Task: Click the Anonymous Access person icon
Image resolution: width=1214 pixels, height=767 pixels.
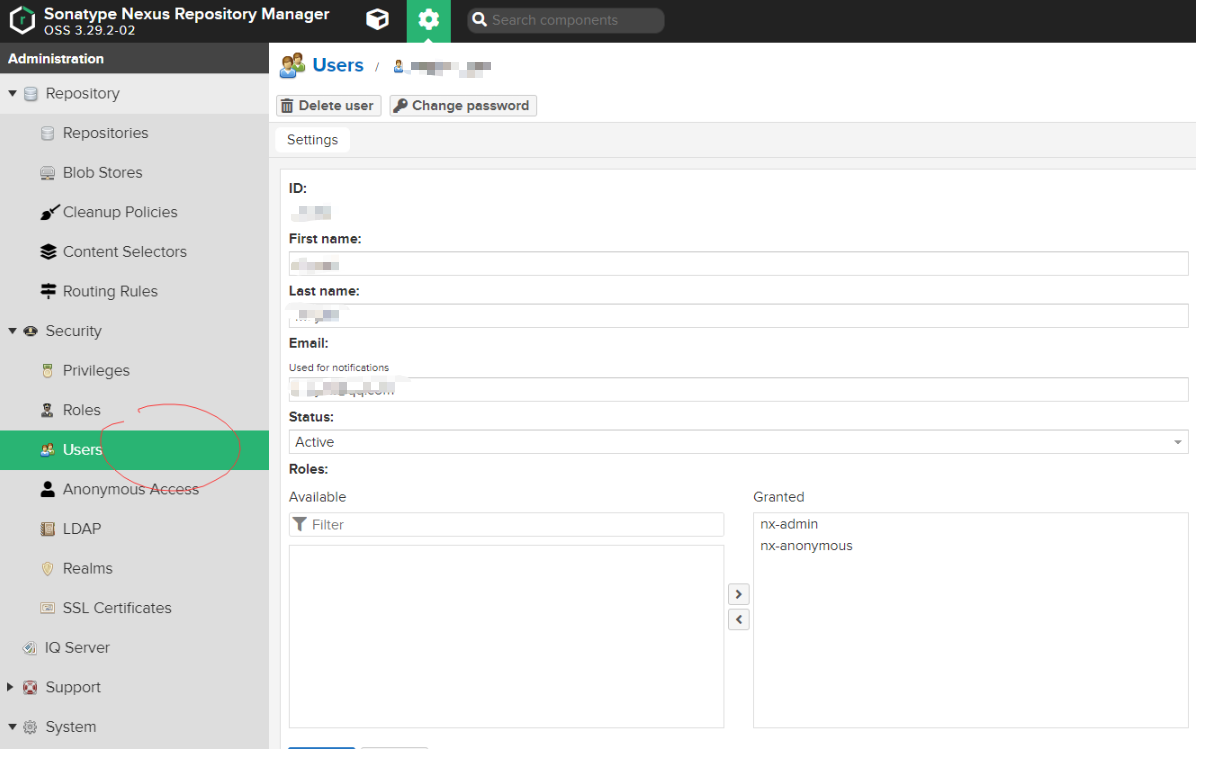Action: (x=47, y=489)
